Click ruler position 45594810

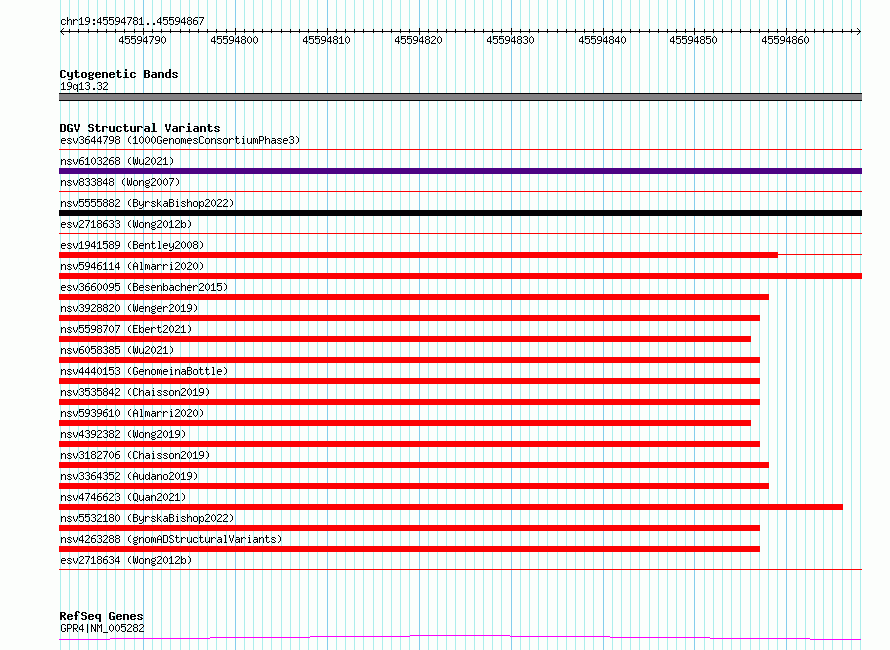click(x=326, y=40)
